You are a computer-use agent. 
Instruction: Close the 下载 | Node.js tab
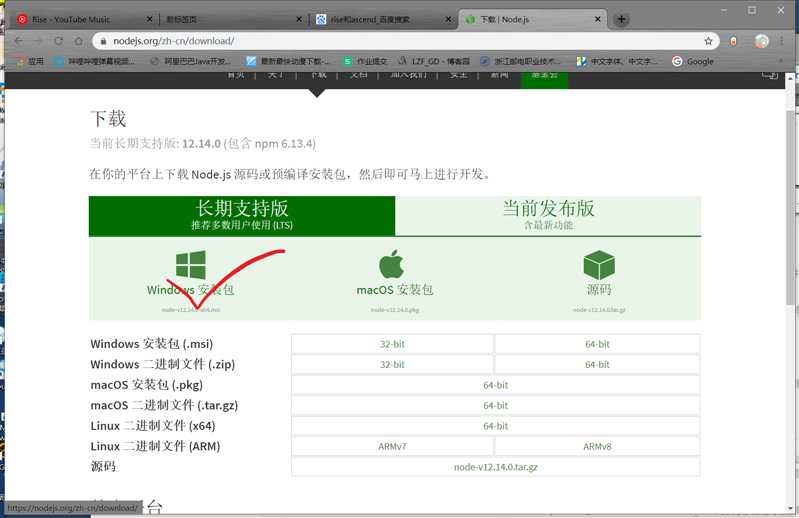(598, 19)
